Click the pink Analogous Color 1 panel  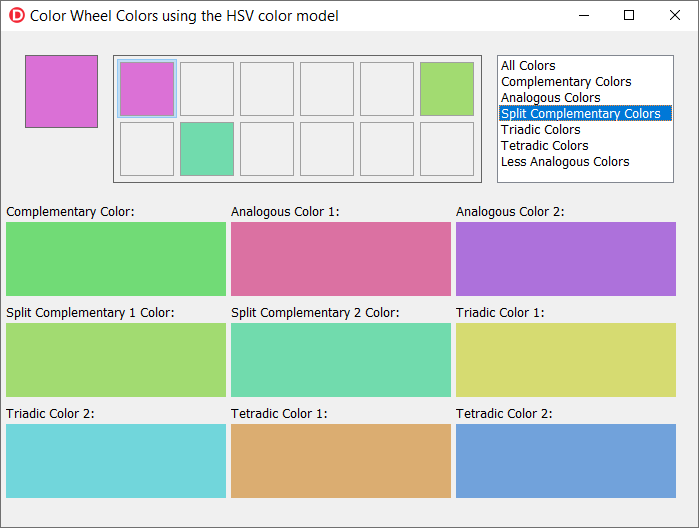(341, 259)
